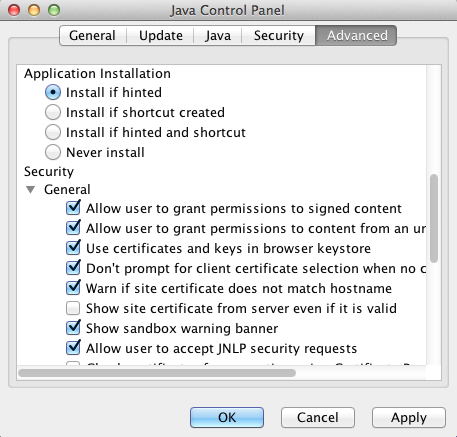Open the Security tab
The image size is (457, 437).
click(x=279, y=35)
